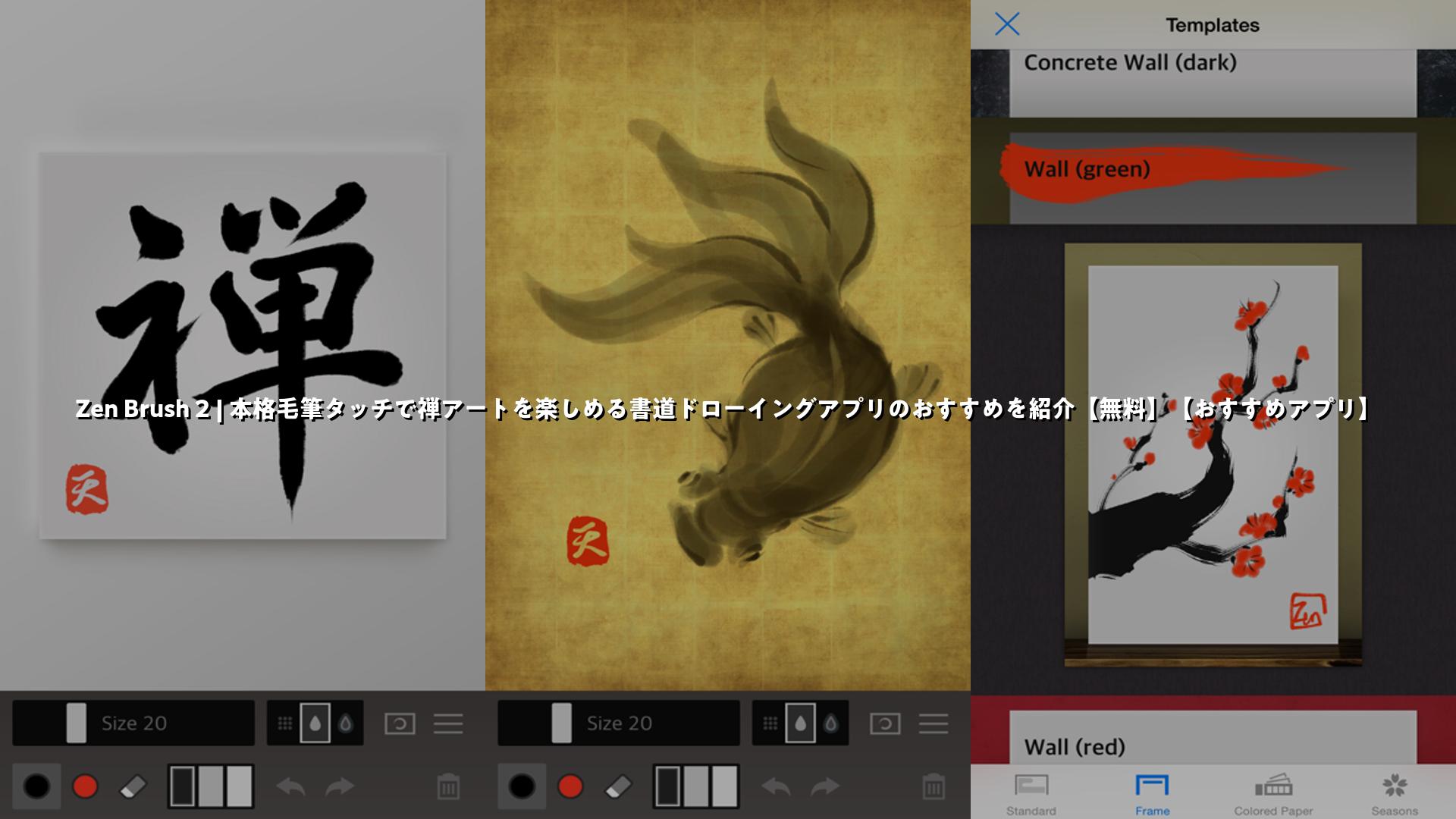Undo last stroke in middle screen
1456x819 pixels.
click(776, 787)
